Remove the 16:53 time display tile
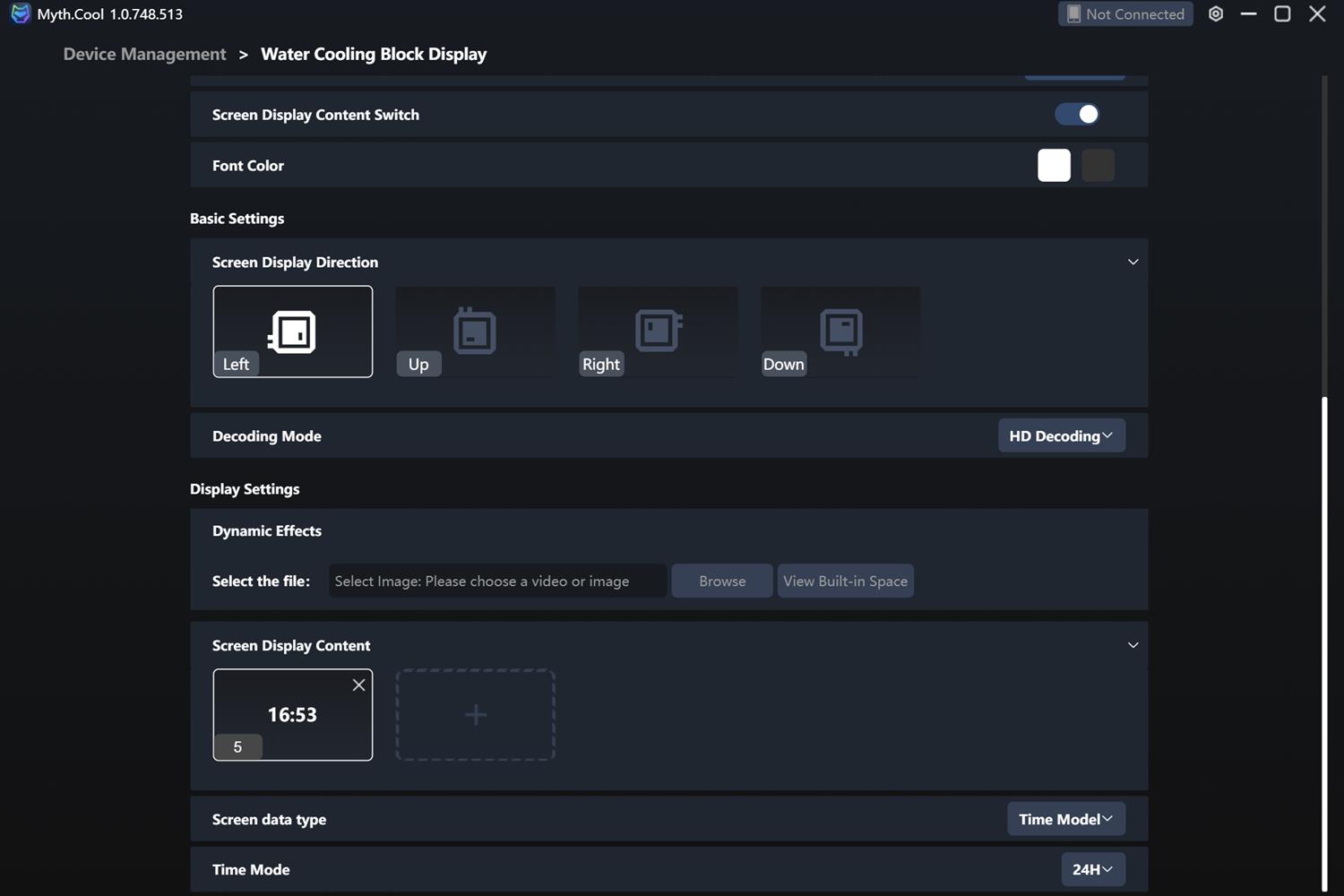The image size is (1344, 896). tap(358, 685)
